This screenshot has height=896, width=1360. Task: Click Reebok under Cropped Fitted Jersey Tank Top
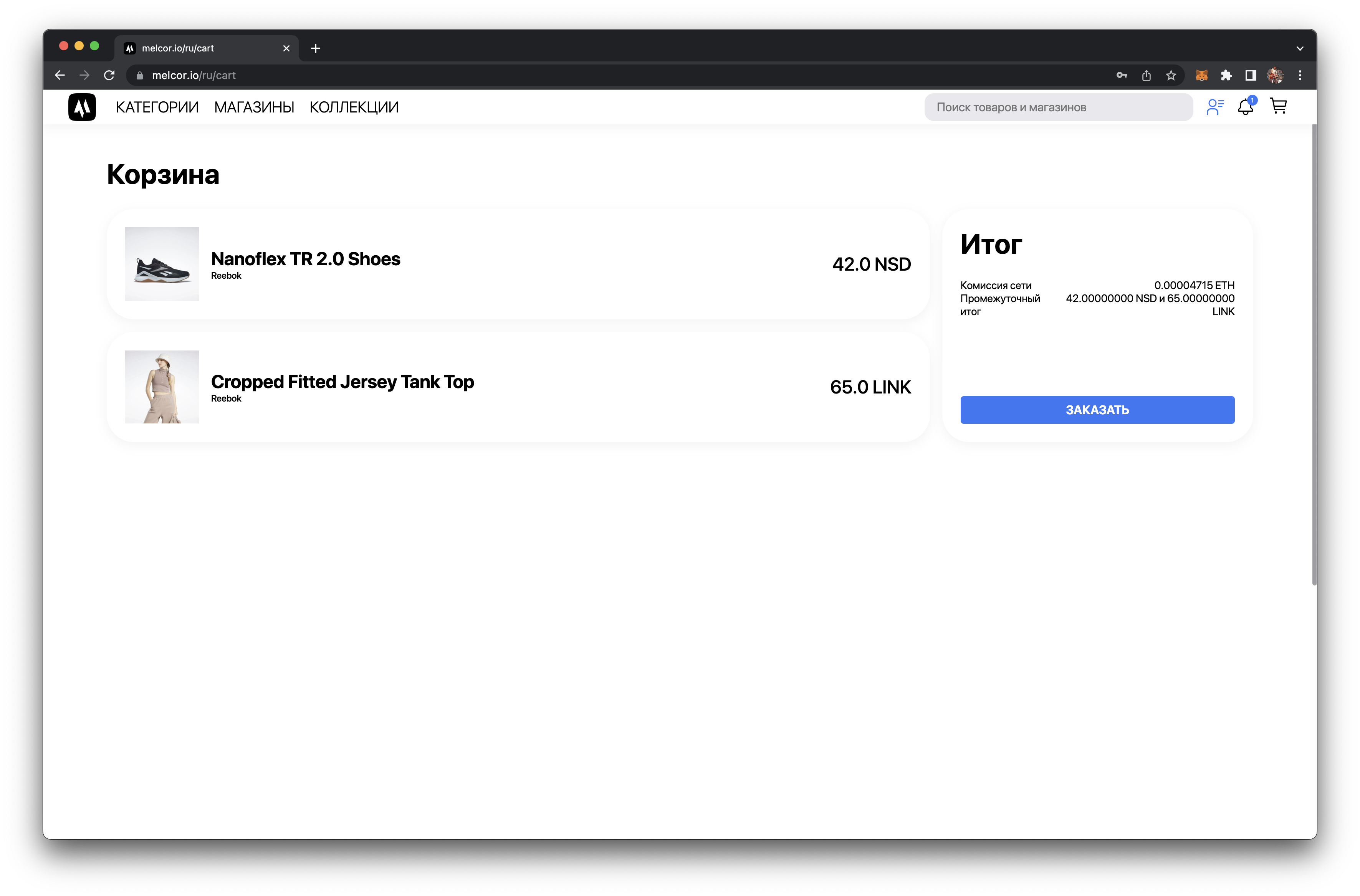(226, 398)
